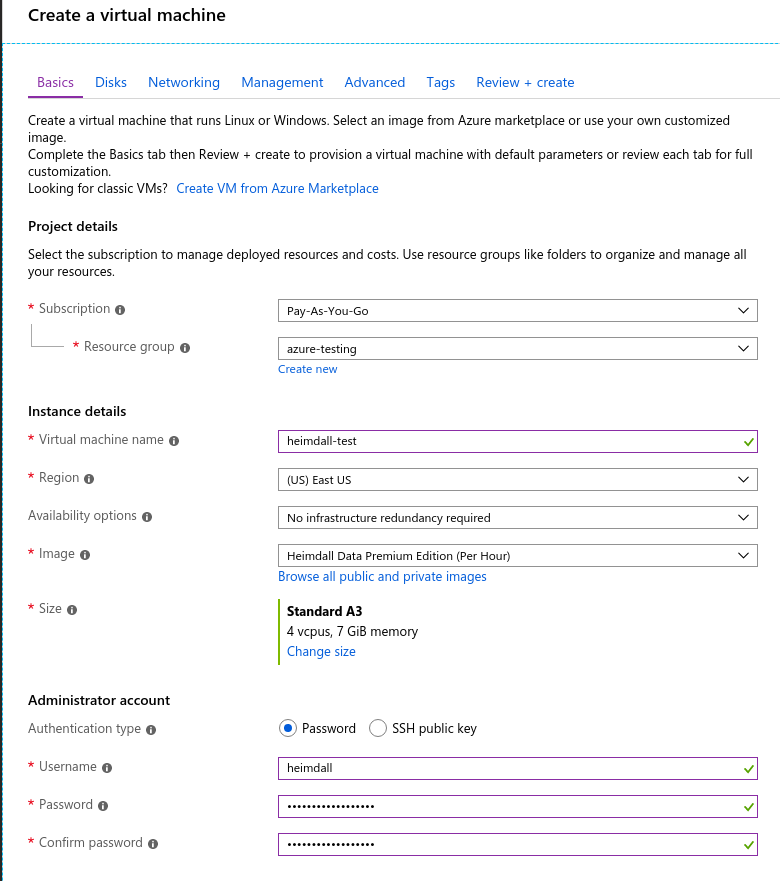The height and width of the screenshot is (881, 780).
Task: Expand the Image dropdown
Action: tap(517, 556)
